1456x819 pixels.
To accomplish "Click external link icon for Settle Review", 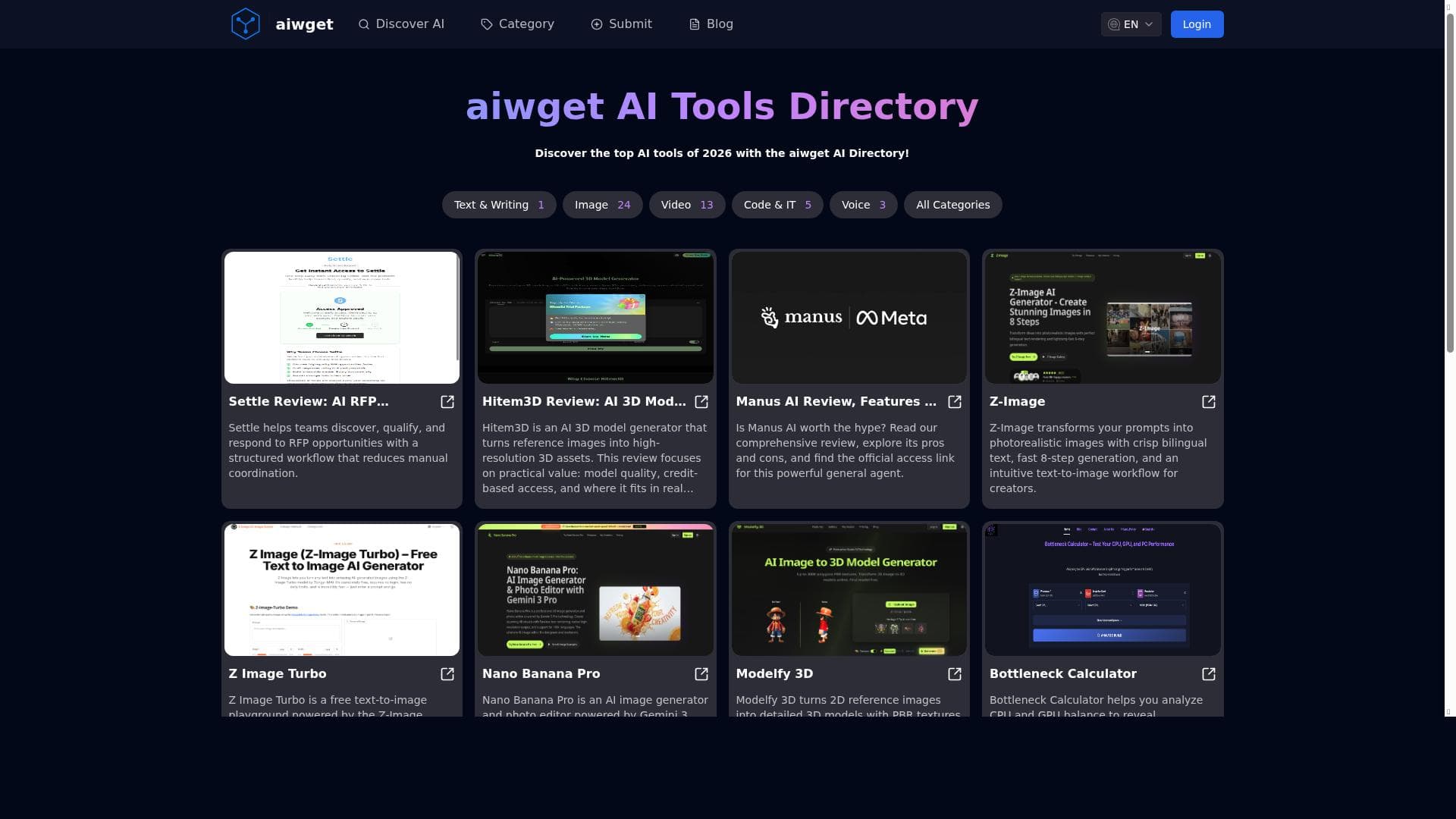I will [x=447, y=402].
